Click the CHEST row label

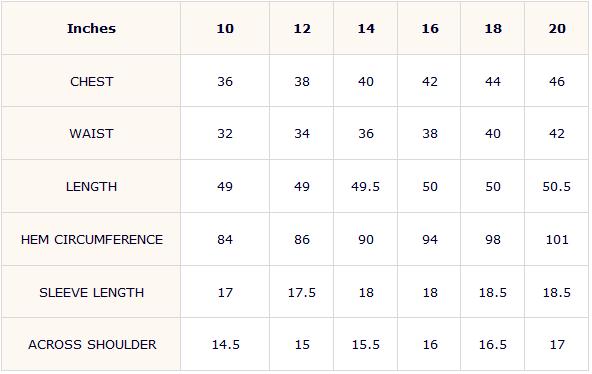91,82
